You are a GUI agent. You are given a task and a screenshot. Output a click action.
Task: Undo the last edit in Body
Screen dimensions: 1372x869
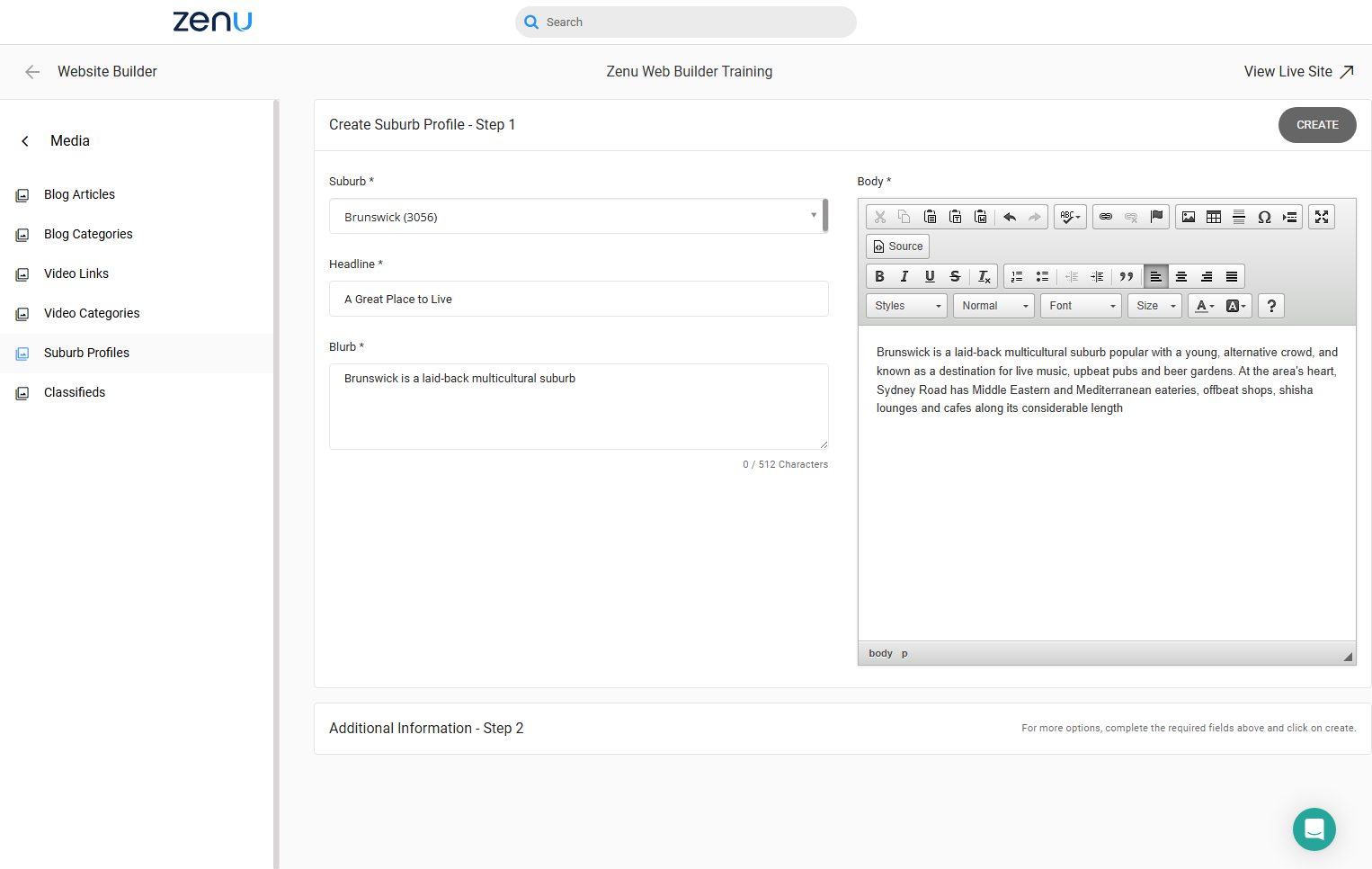[x=1010, y=217]
